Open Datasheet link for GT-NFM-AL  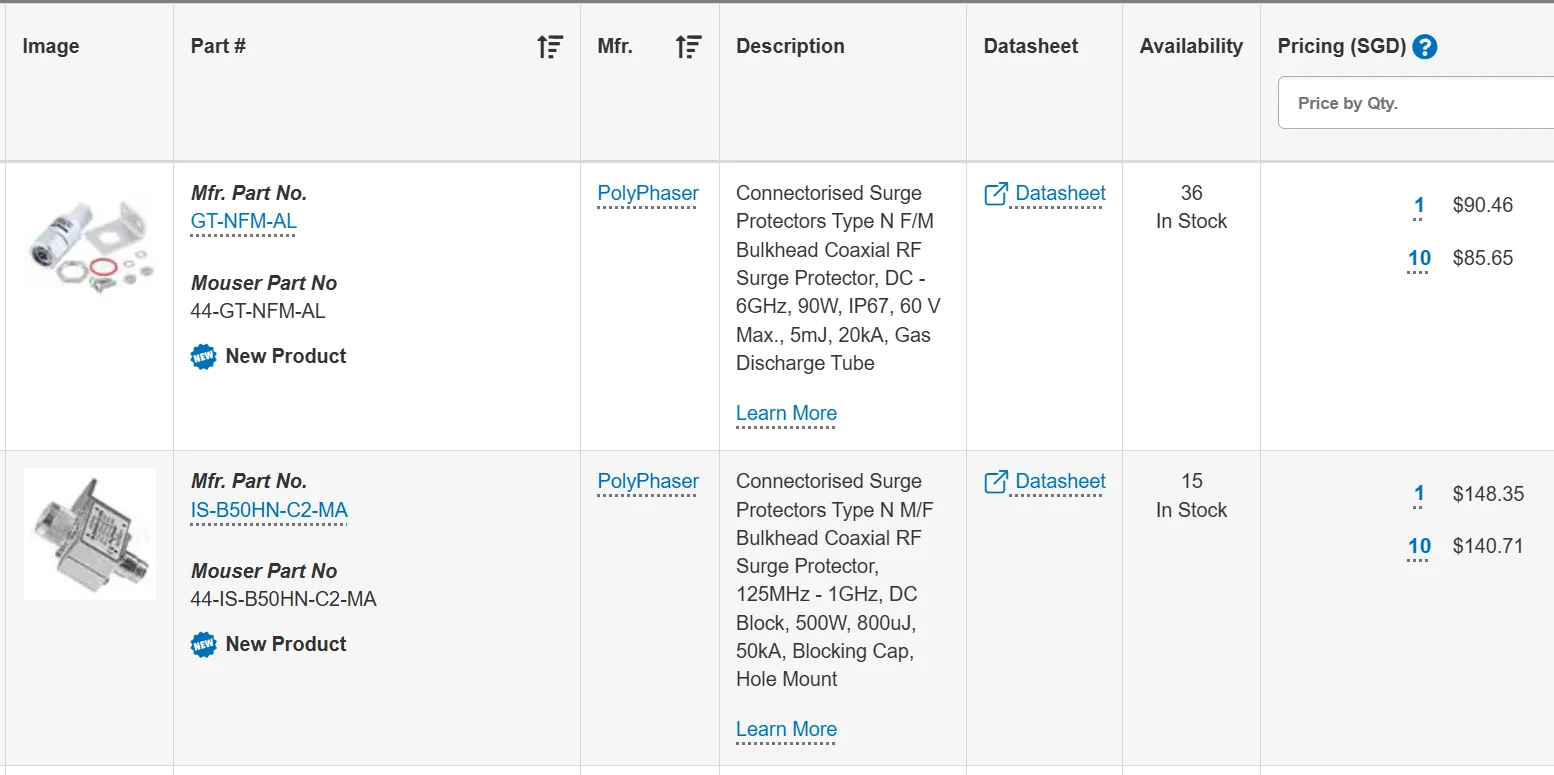[x=1060, y=194]
